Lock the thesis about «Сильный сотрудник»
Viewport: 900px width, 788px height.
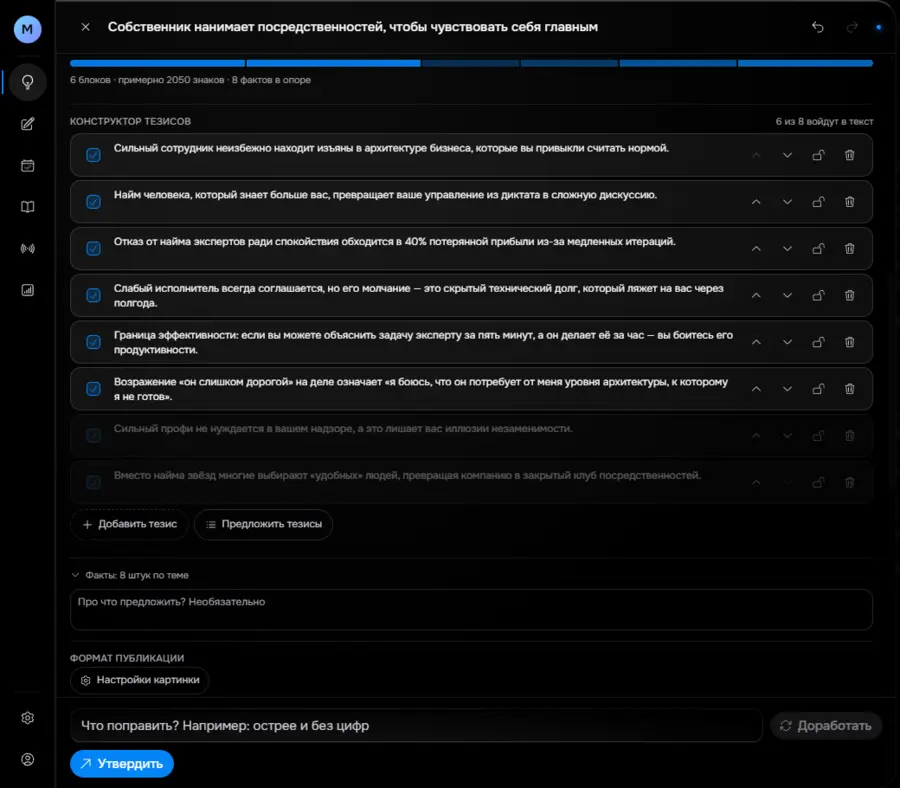(818, 155)
